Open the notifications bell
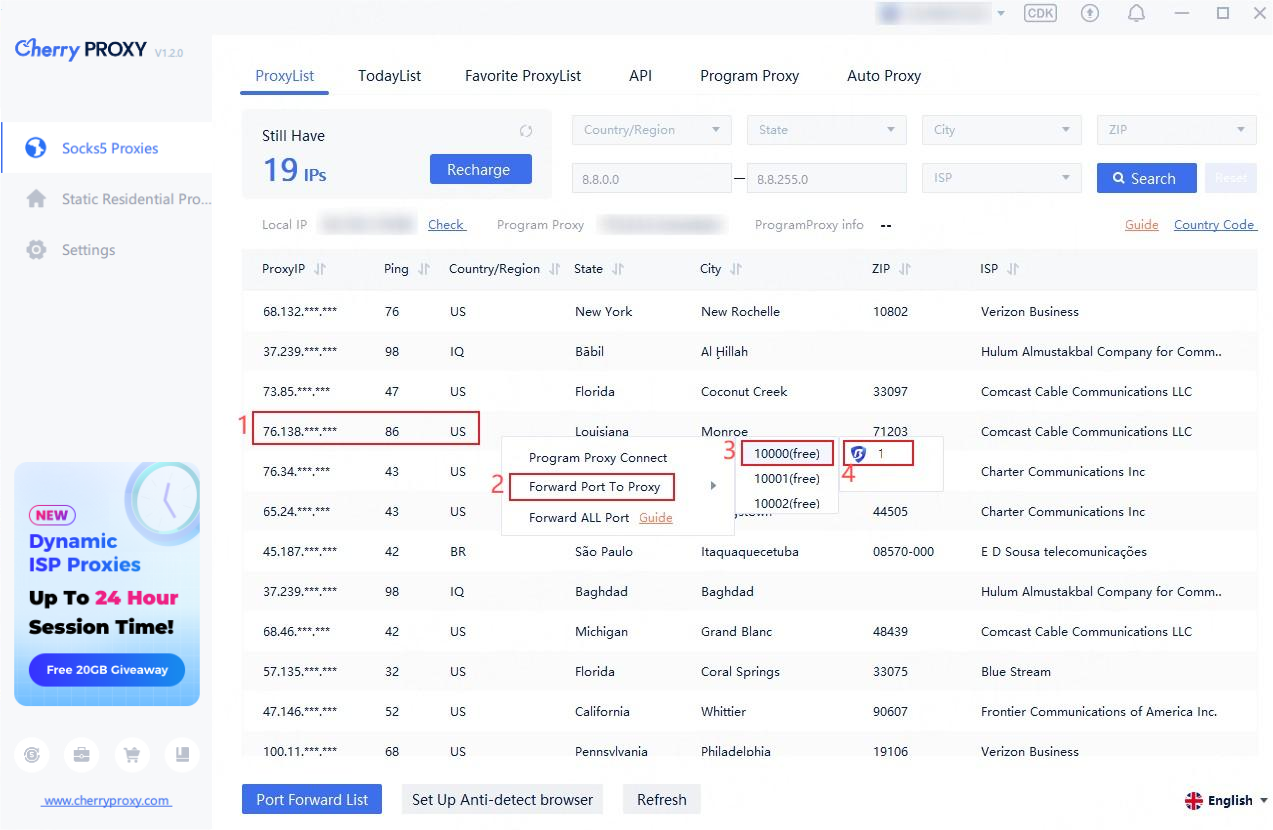Screen dimensions: 1273x830 coord(1136,14)
